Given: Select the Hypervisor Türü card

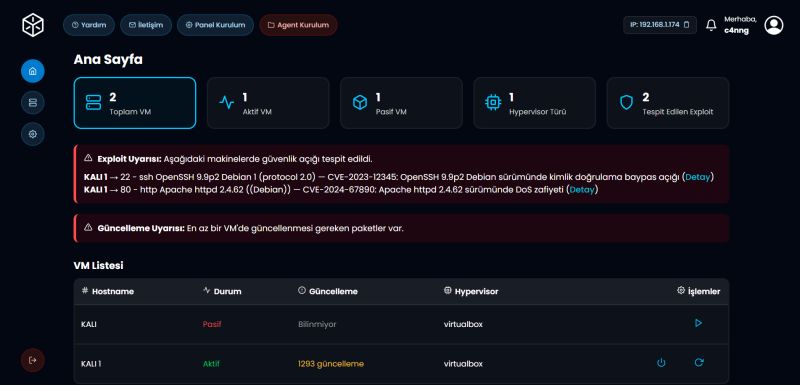Looking at the screenshot, I should coord(534,103).
